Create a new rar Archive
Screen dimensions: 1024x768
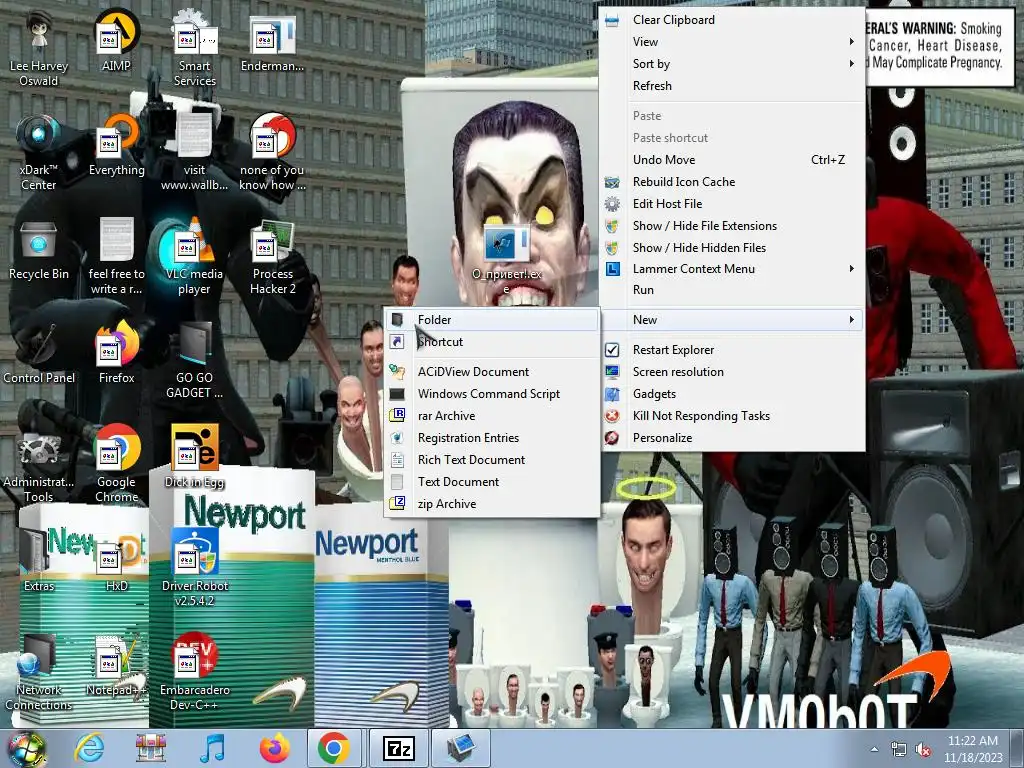(492, 416)
